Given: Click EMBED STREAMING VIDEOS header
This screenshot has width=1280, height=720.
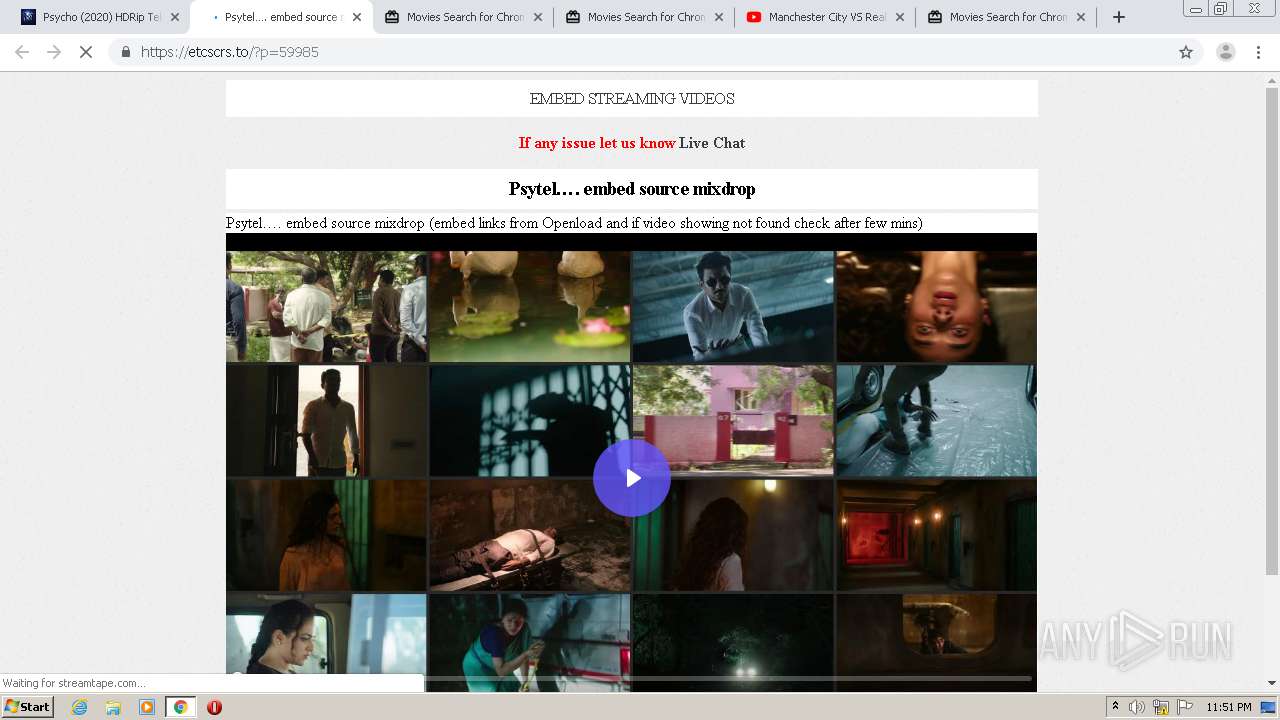Looking at the screenshot, I should [632, 99].
